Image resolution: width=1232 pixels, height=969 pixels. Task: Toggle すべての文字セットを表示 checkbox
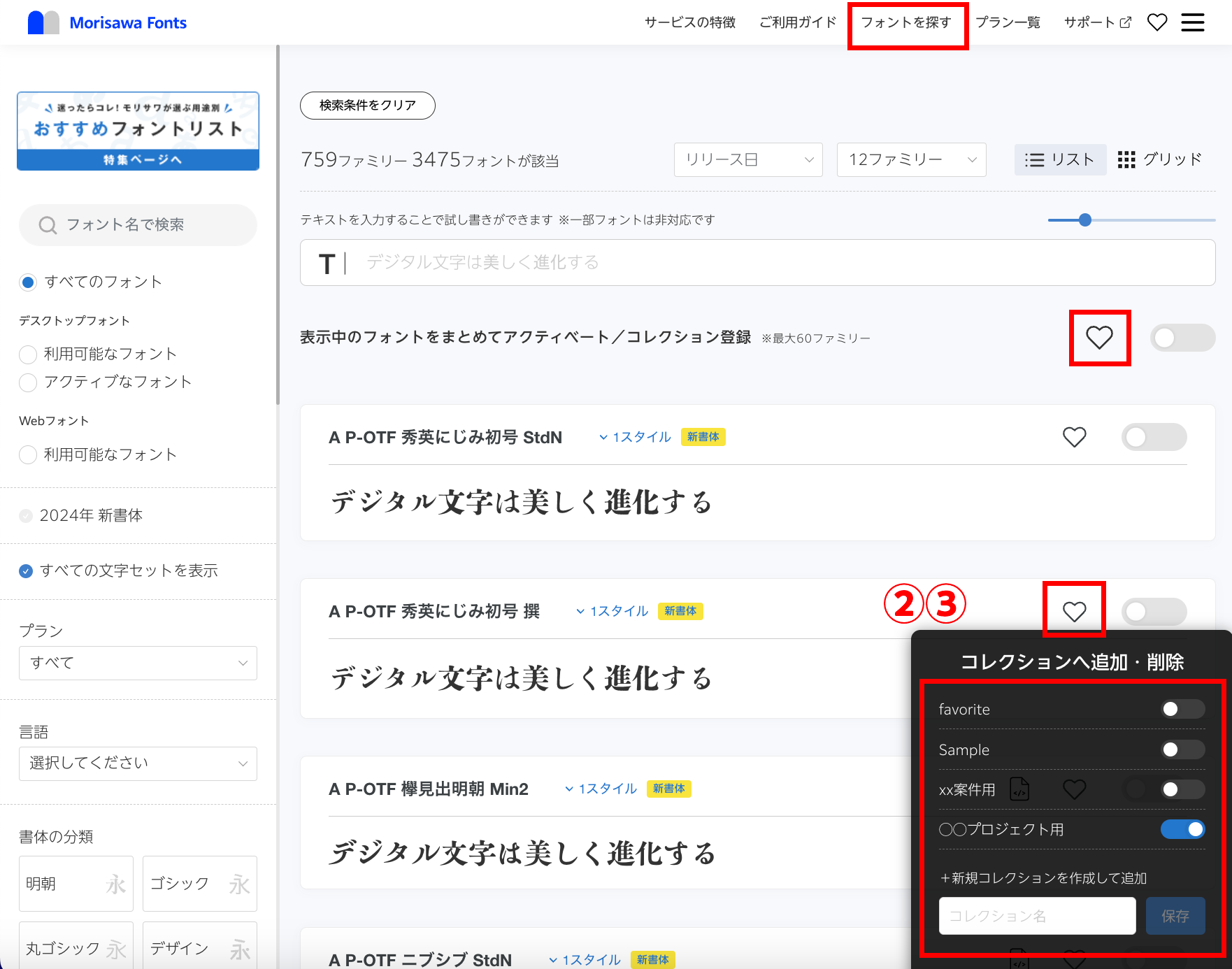26,571
